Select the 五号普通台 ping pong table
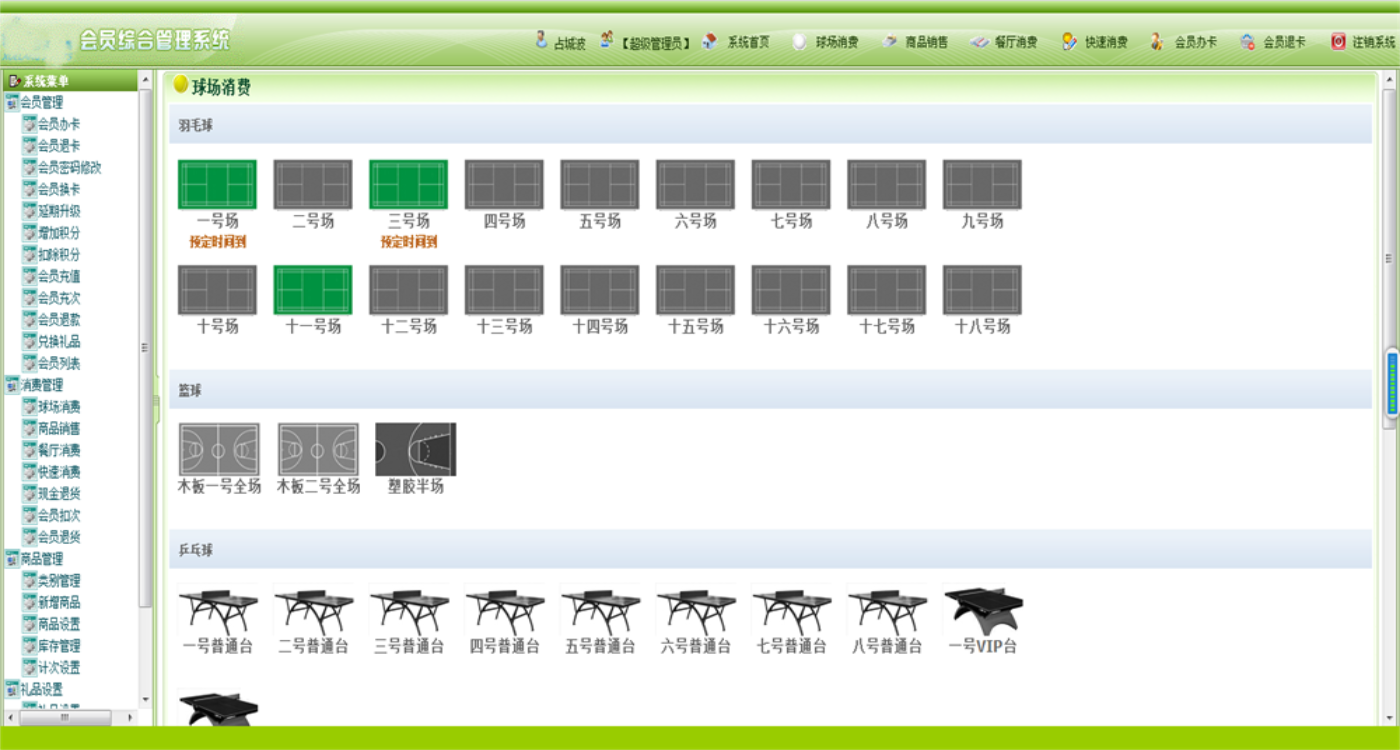Image resolution: width=1400 pixels, height=750 pixels. point(600,611)
